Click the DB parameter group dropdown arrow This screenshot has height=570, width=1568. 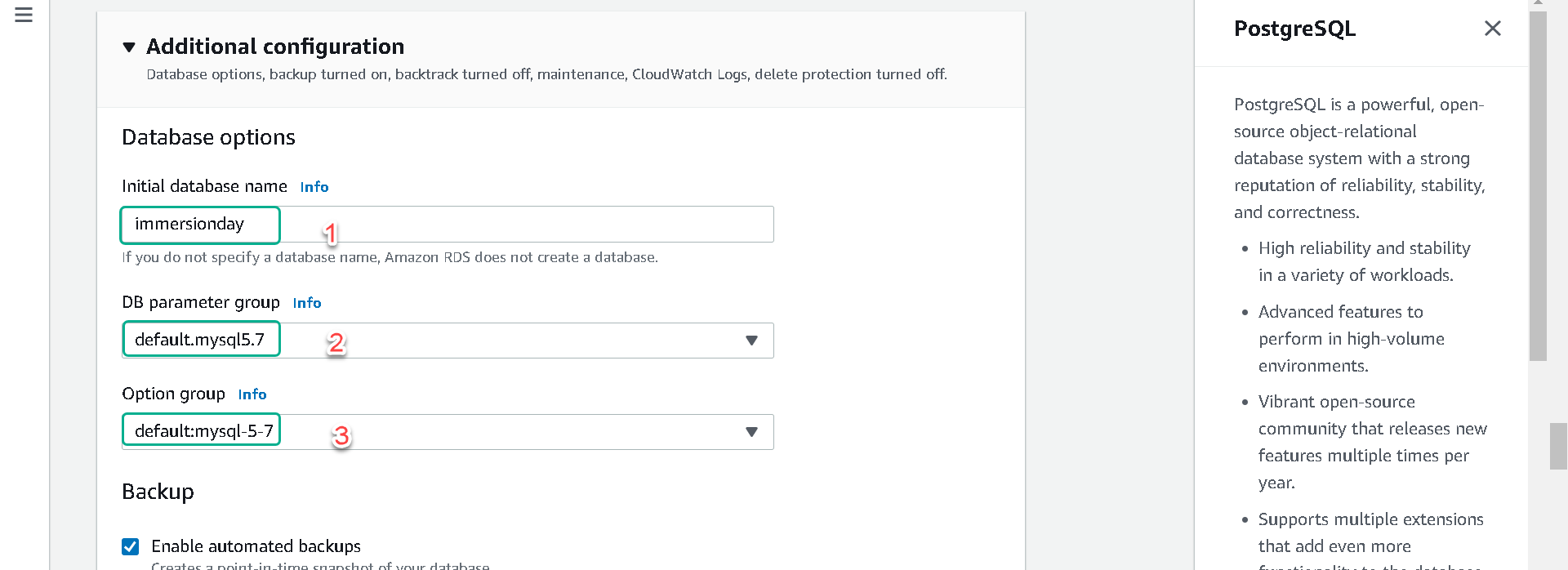(x=751, y=341)
